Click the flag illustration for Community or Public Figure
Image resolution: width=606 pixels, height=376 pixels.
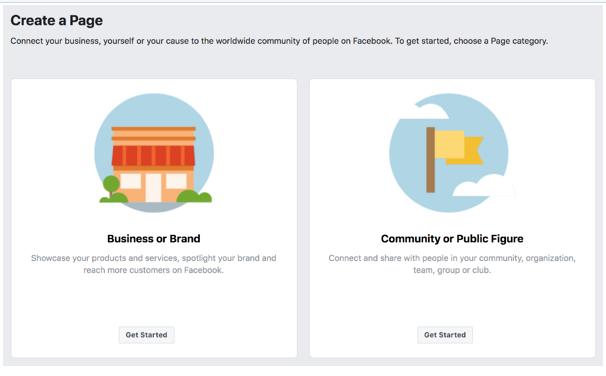coord(452,153)
